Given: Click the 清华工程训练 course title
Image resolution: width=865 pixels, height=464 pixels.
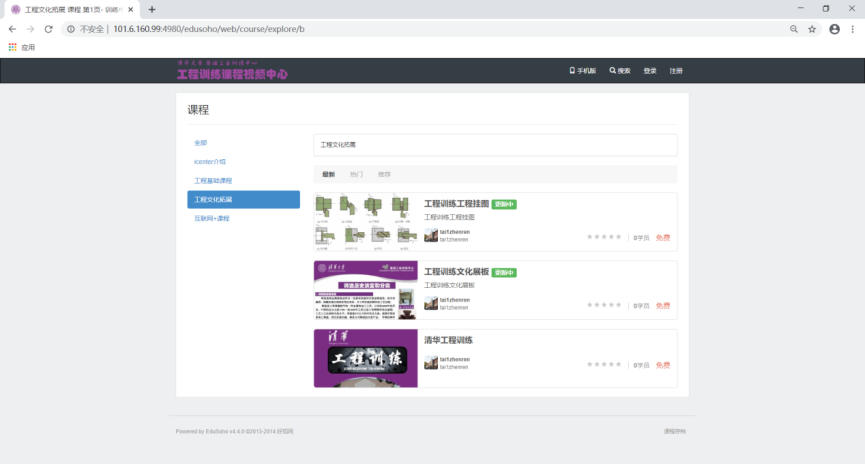Looking at the screenshot, I should tap(448, 340).
